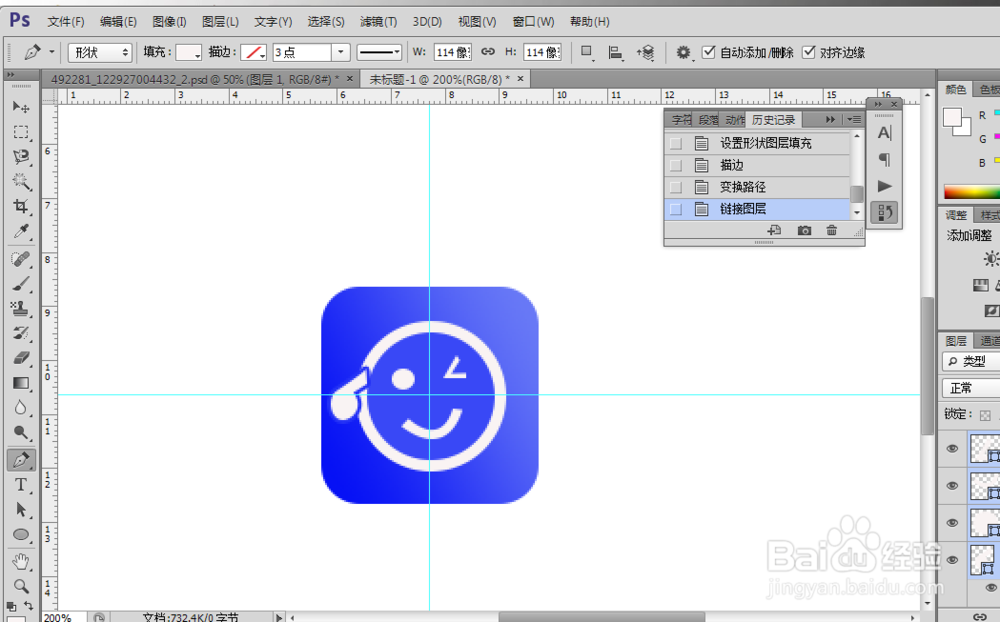Toggle history brush source for 描边 state

point(676,165)
